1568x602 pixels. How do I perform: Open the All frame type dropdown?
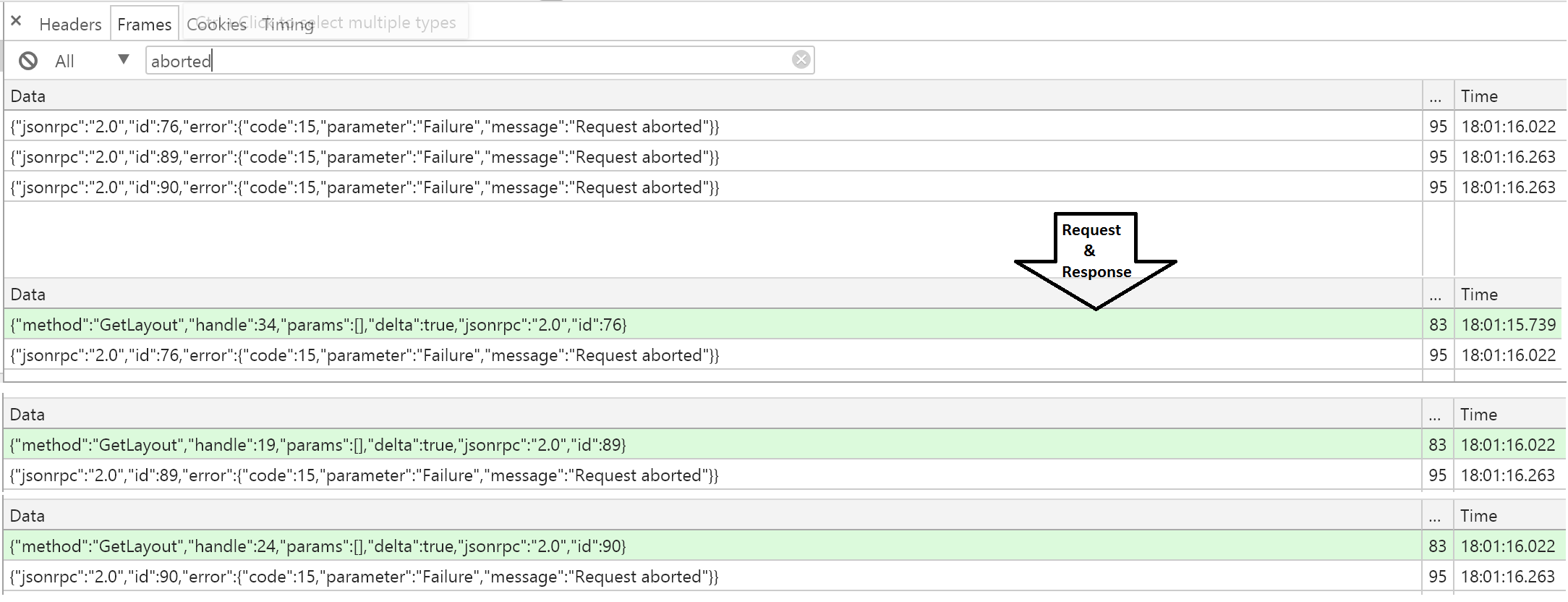click(x=92, y=61)
